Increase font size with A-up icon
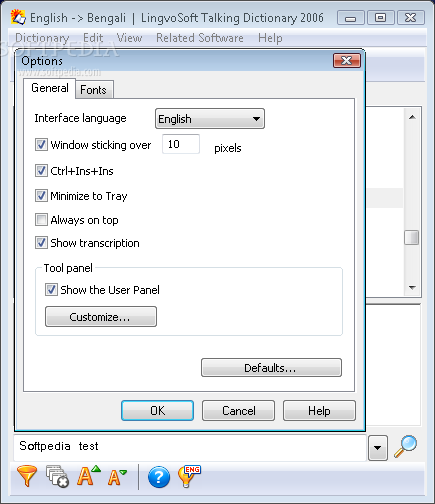 click(88, 475)
